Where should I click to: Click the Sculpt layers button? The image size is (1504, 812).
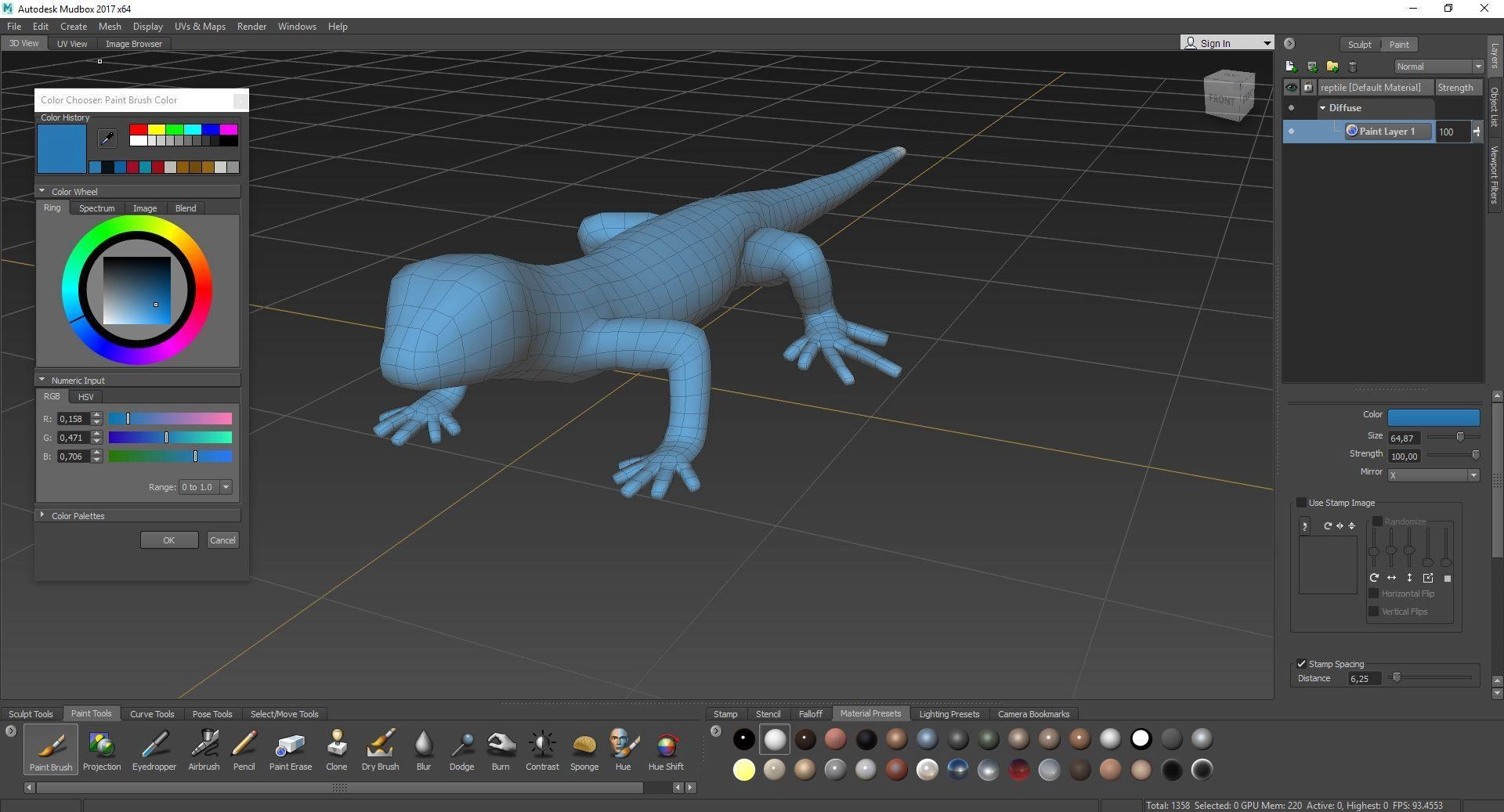point(1359,45)
